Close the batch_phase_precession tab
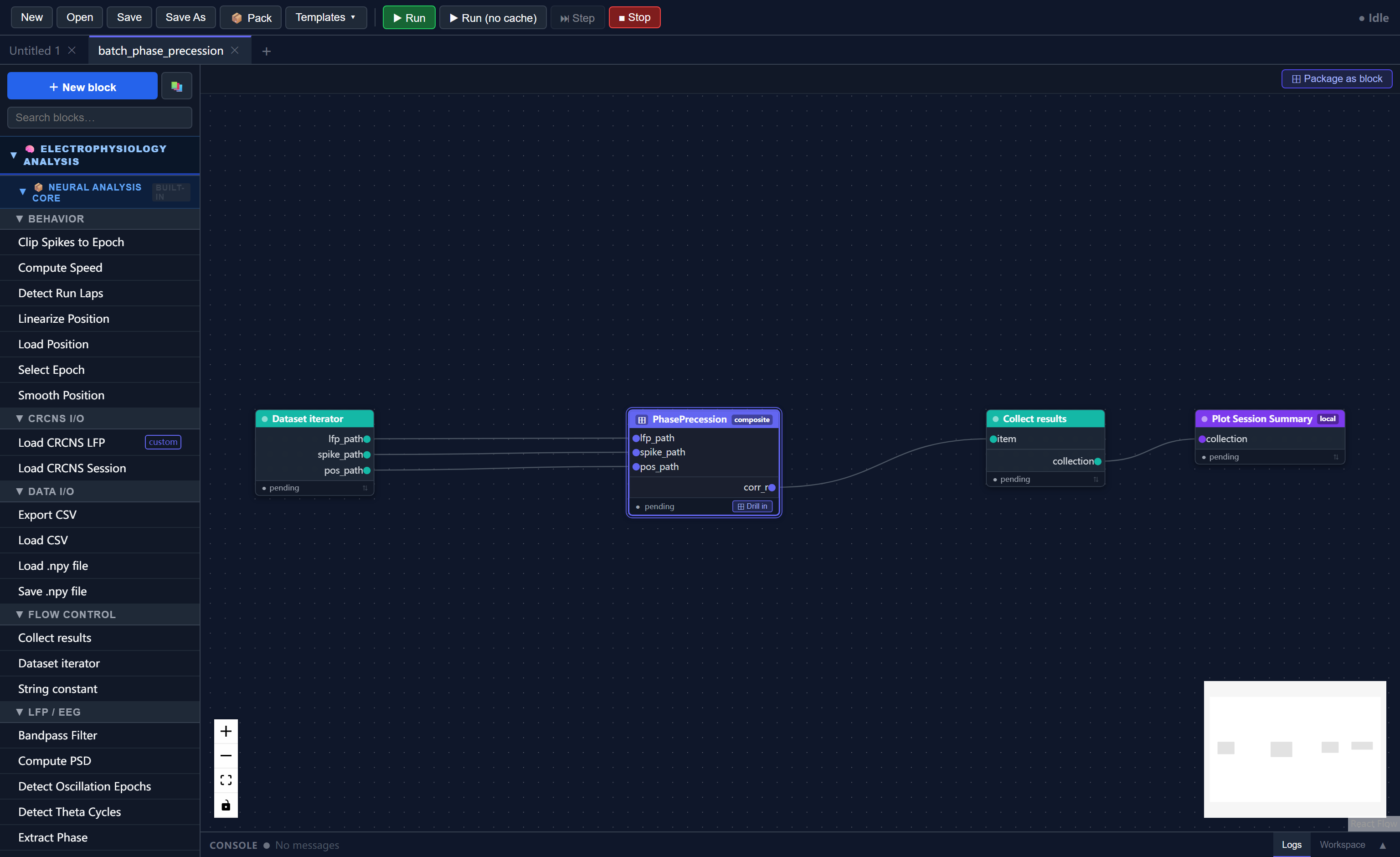Screen dimensions: 1400x857 click(235, 50)
